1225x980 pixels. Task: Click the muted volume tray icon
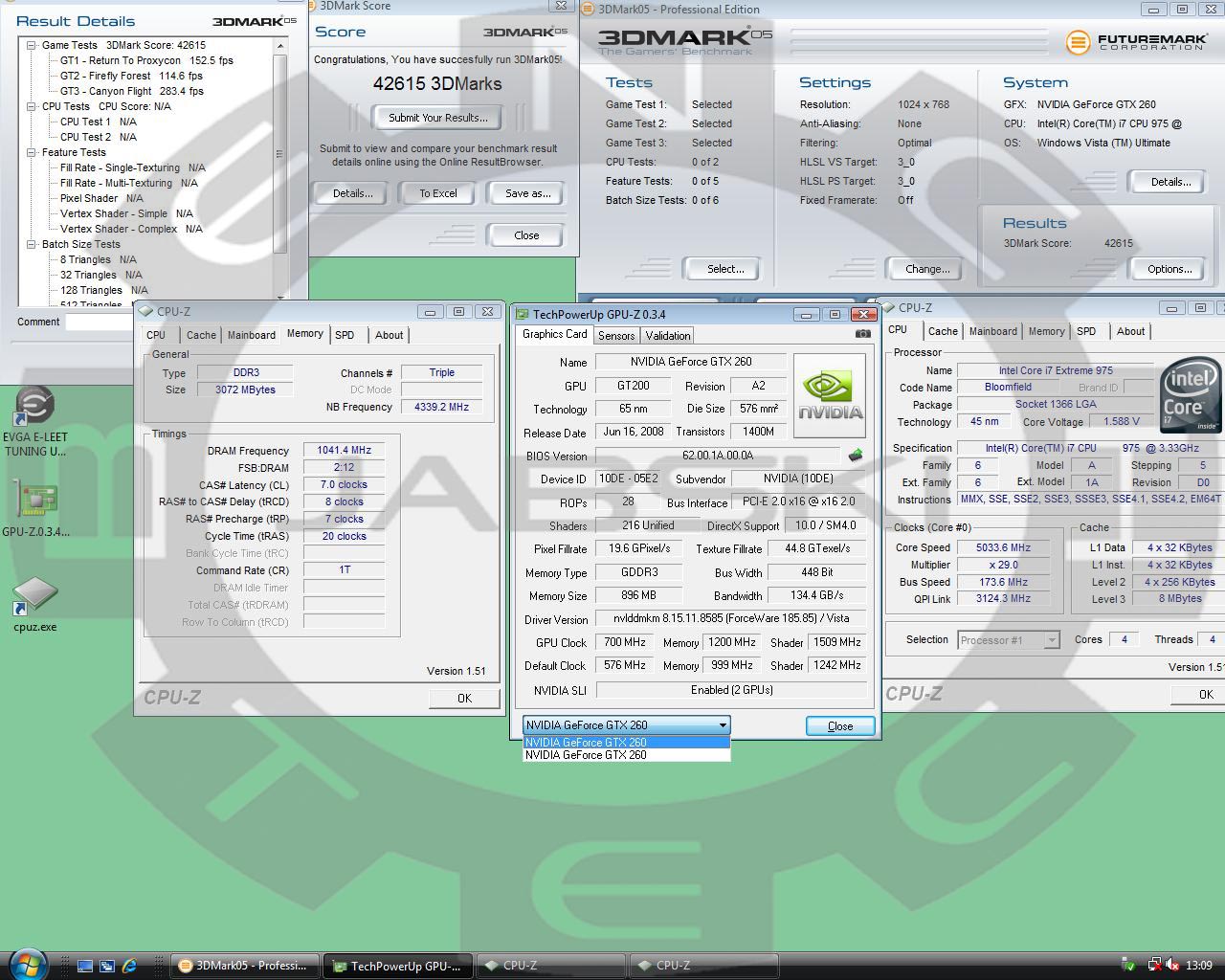tap(1172, 966)
